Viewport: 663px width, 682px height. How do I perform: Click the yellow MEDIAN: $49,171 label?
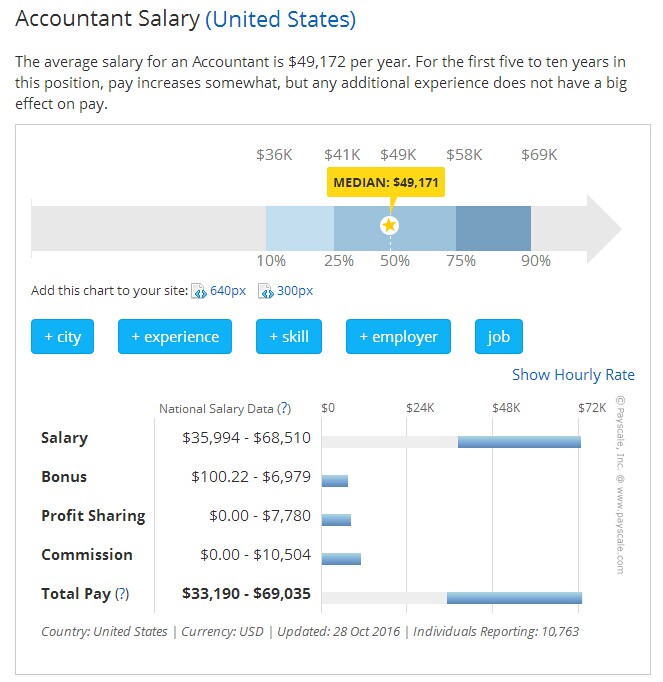(x=386, y=183)
